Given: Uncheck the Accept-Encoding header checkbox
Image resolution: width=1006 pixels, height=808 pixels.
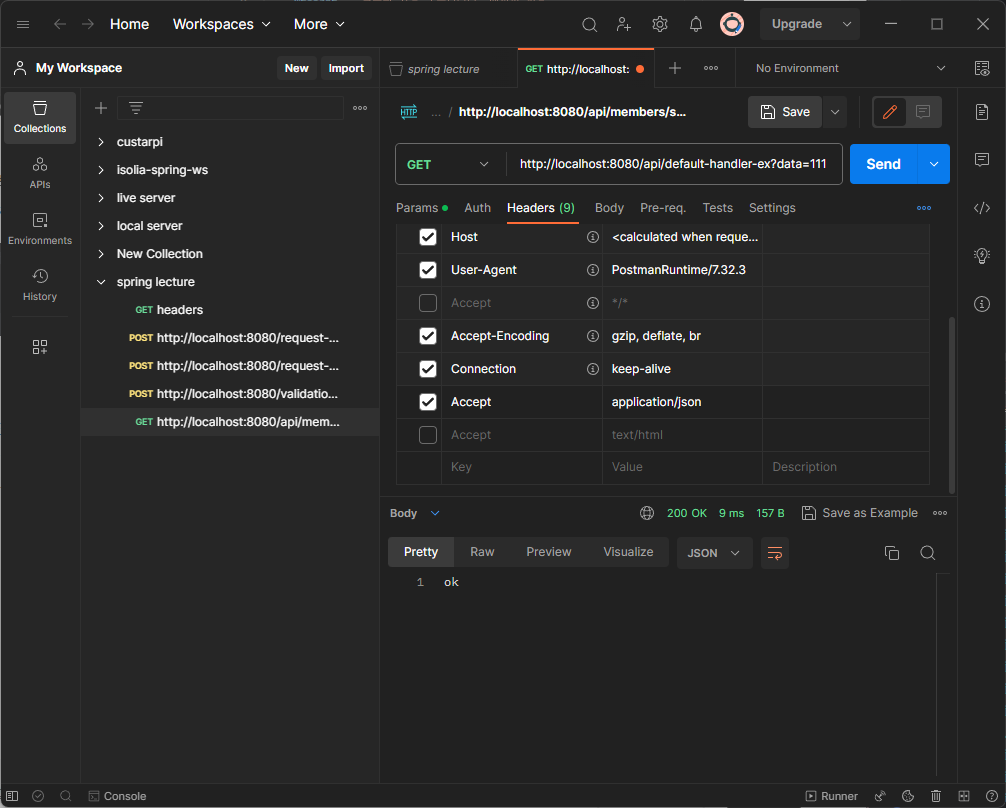Looking at the screenshot, I should point(428,336).
